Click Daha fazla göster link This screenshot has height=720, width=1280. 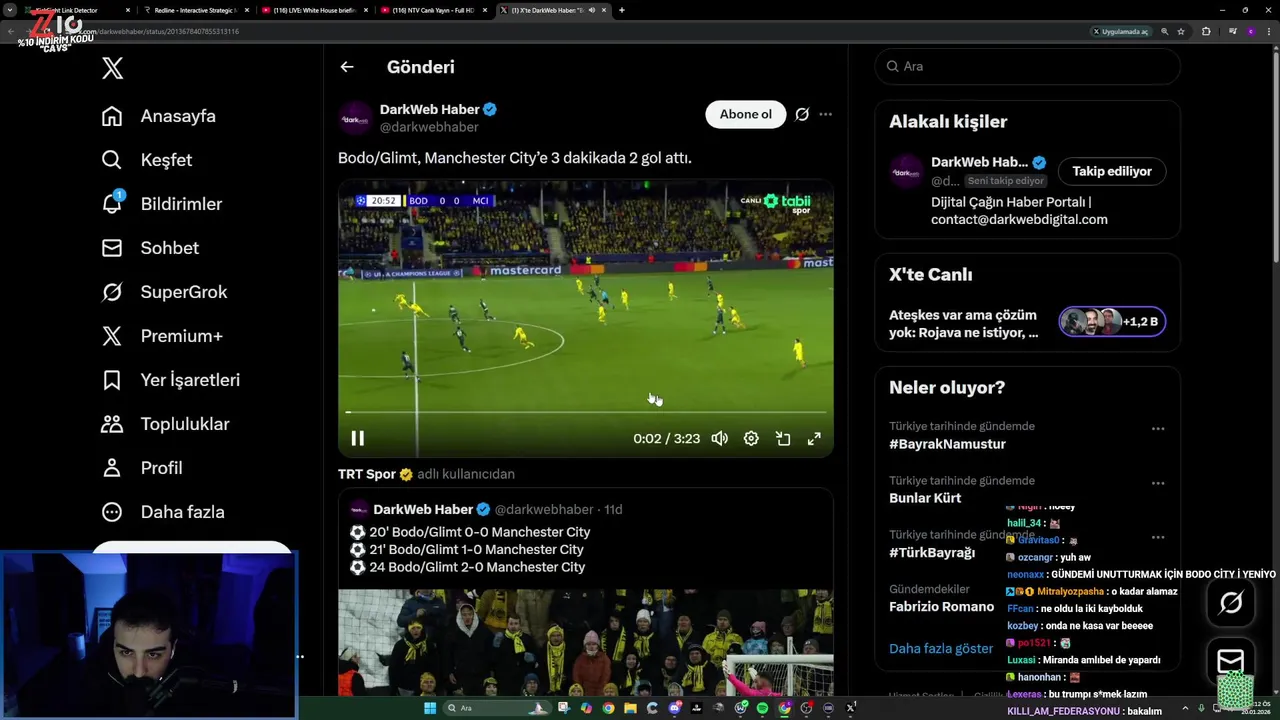941,648
